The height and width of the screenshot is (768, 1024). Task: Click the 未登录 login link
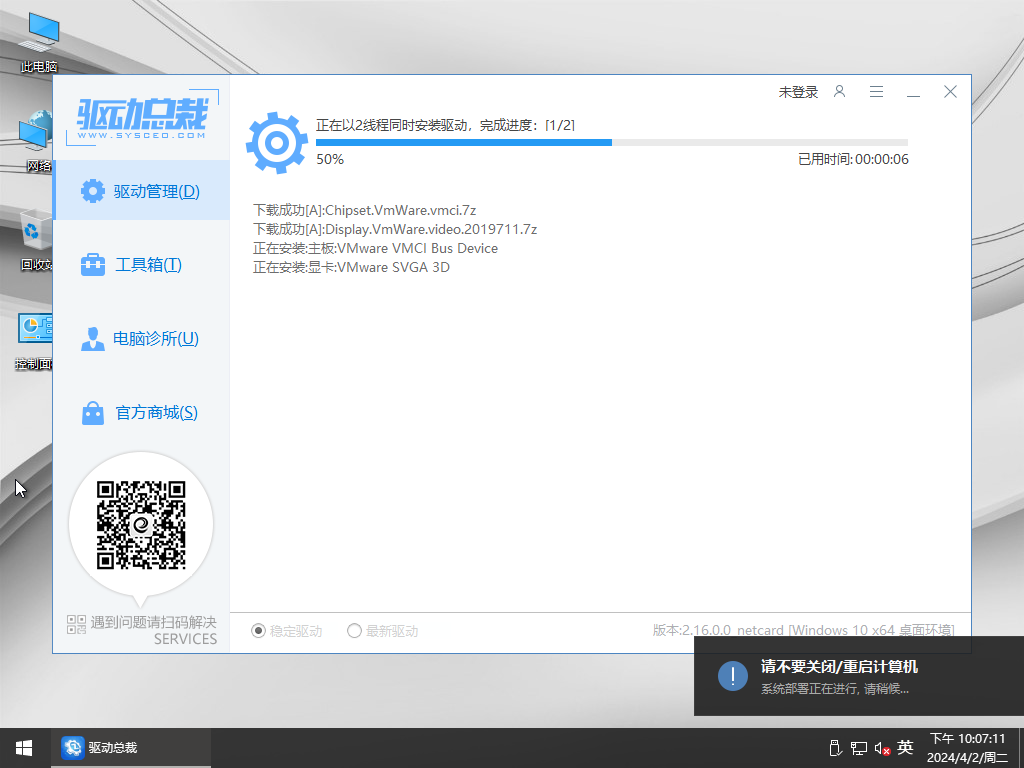798,92
